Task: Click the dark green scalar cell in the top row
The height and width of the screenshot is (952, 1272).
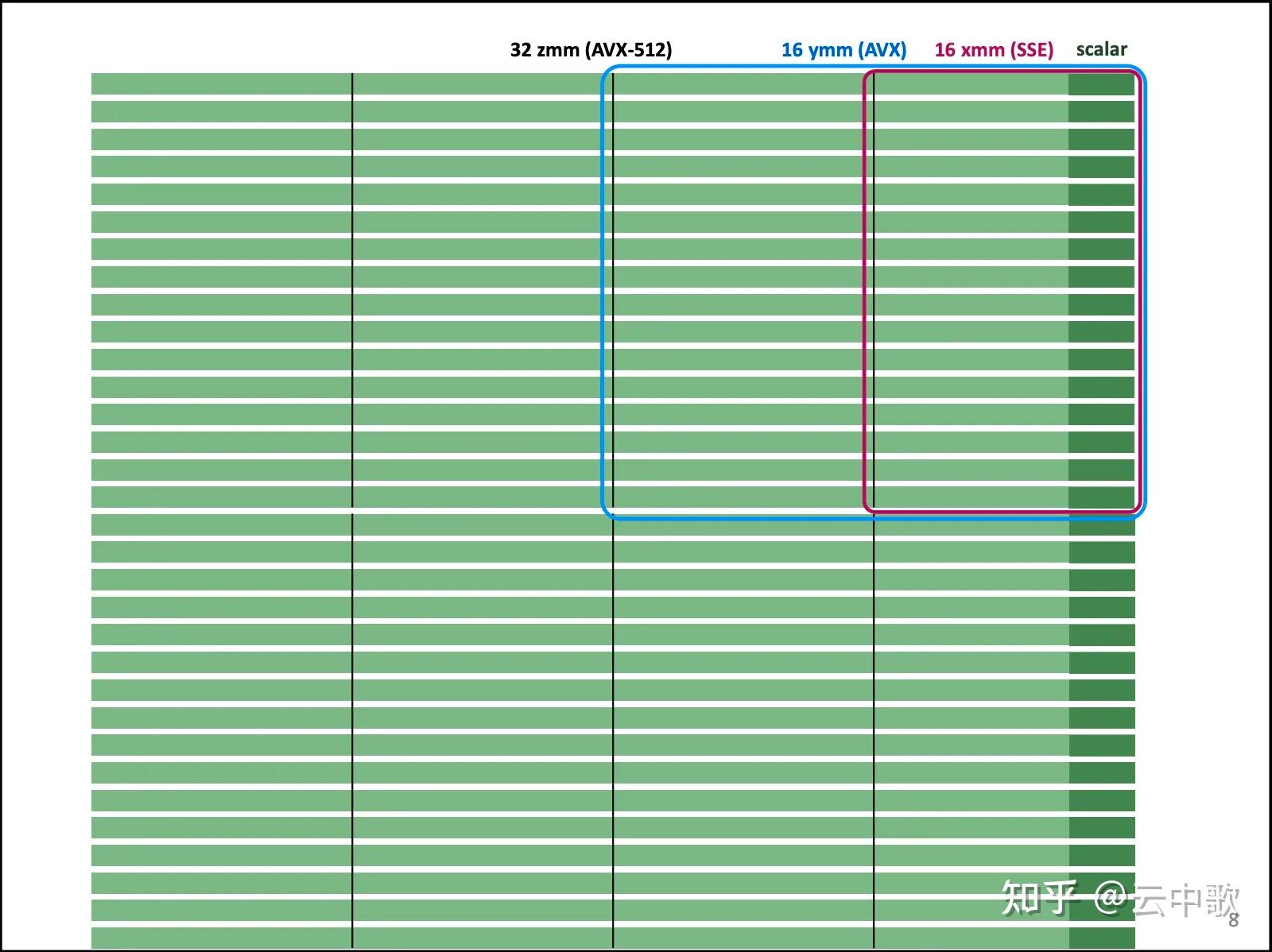Action: [x=1101, y=84]
